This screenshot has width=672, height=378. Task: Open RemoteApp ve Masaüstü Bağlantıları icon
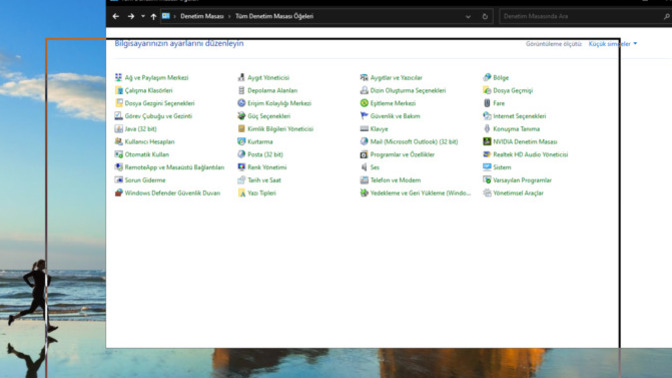(x=119, y=168)
